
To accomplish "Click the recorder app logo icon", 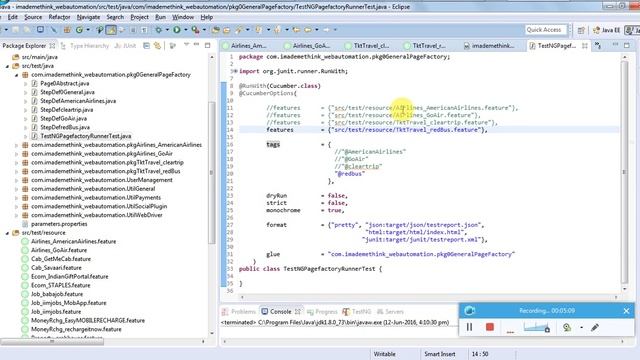I will (469, 311).
